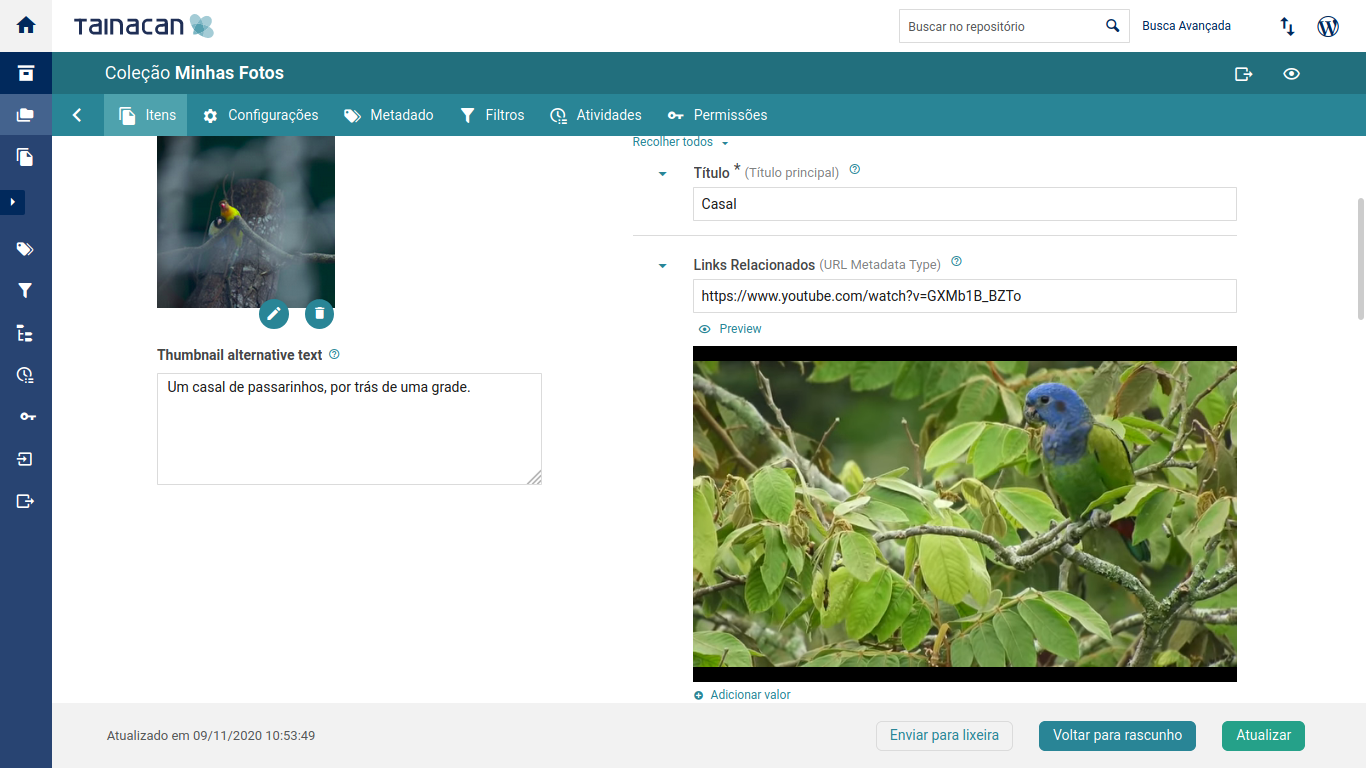Open the Filtros tab
The width and height of the screenshot is (1366, 768).
492,115
